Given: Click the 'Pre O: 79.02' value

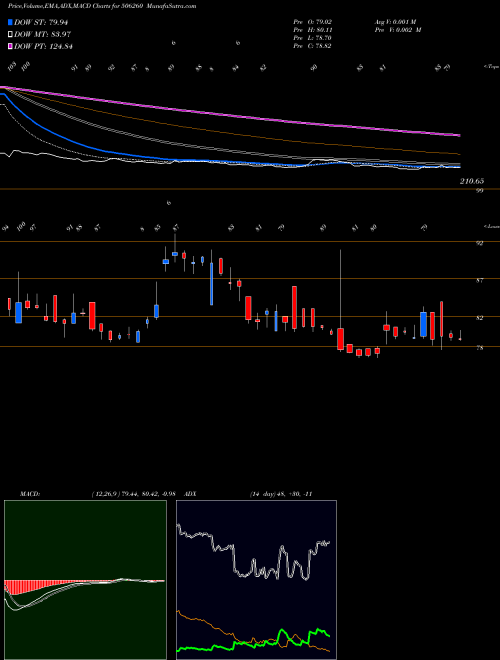Looking at the screenshot, I should (x=312, y=21).
